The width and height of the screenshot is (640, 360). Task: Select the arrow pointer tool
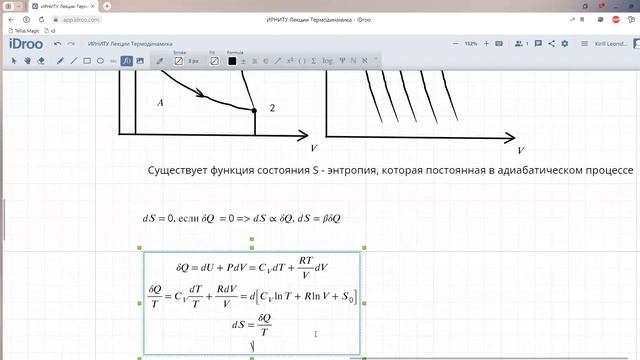pos(14,61)
